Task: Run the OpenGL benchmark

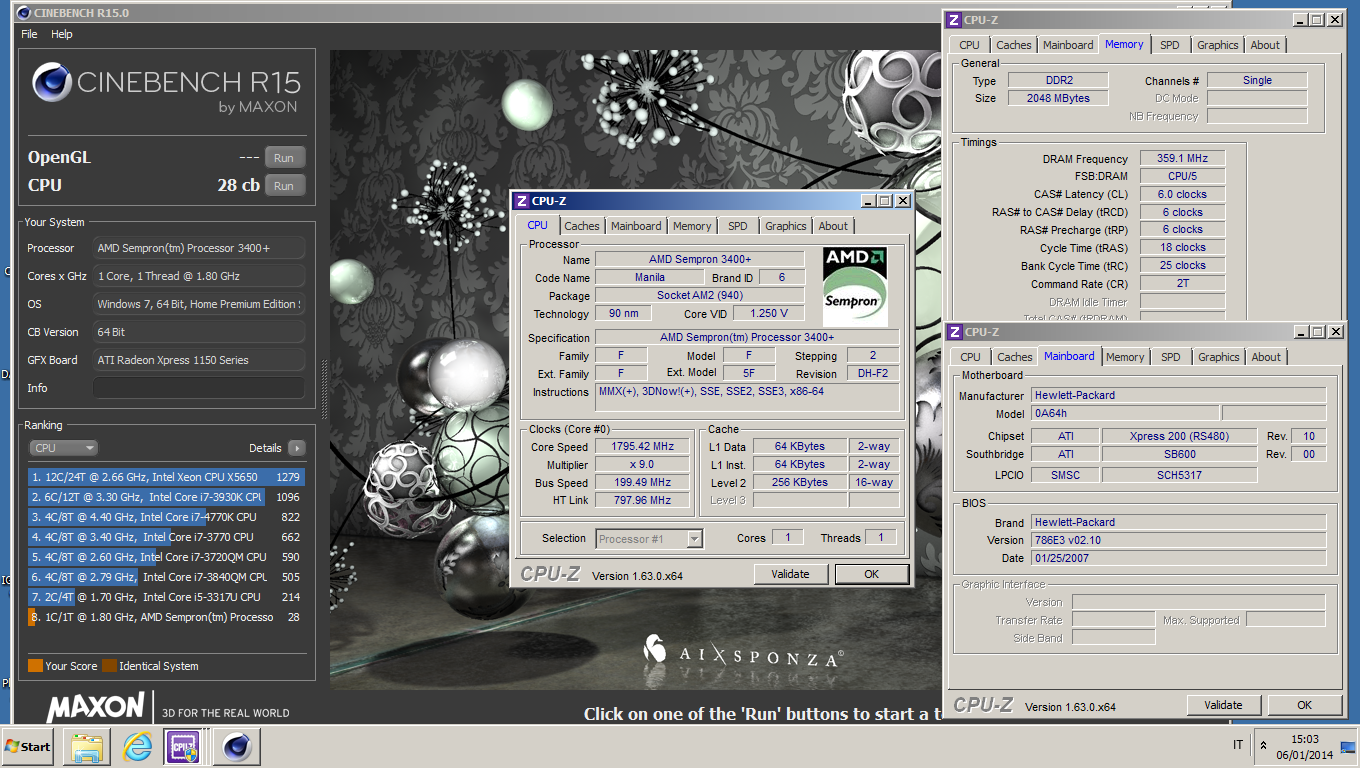Action: click(284, 158)
